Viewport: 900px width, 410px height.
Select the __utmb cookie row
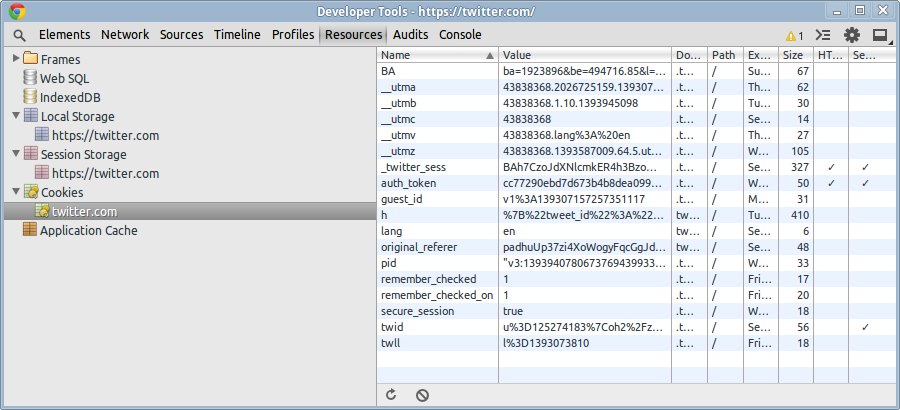[638, 103]
